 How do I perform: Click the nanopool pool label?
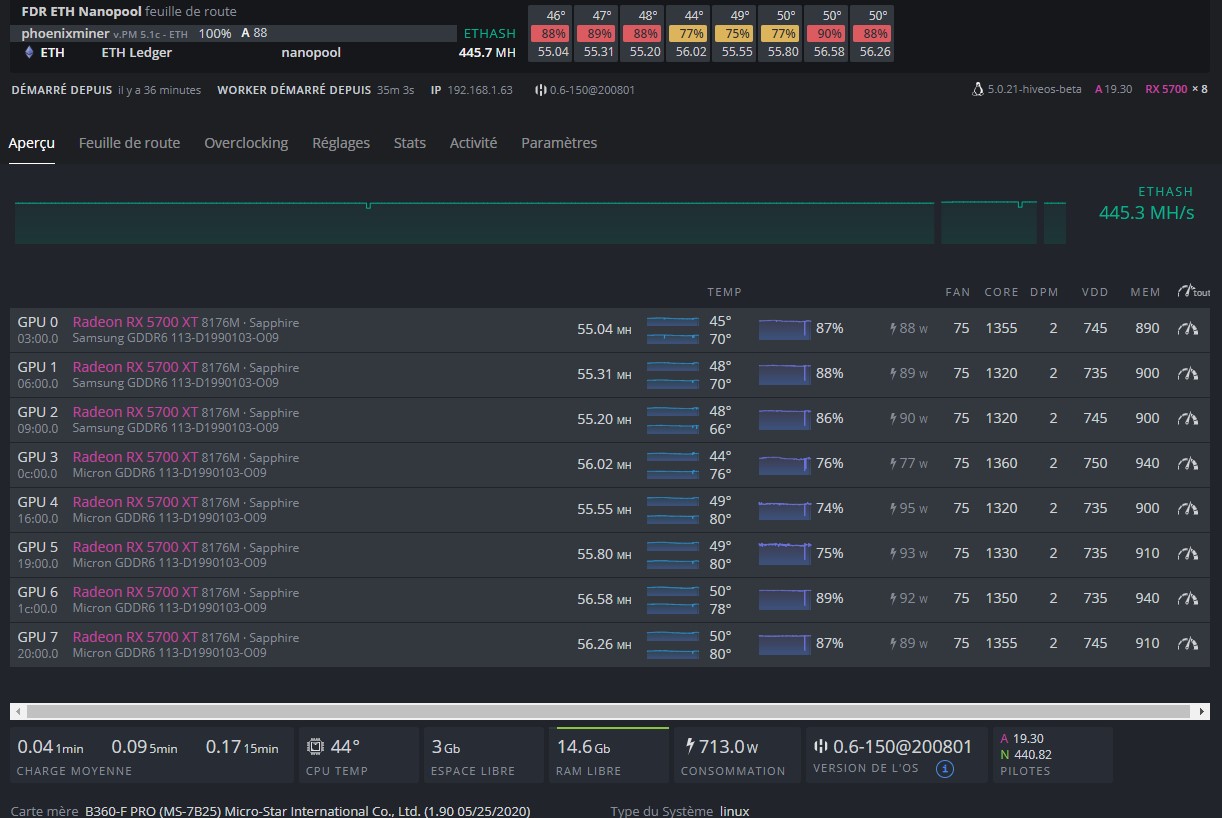[x=311, y=52]
